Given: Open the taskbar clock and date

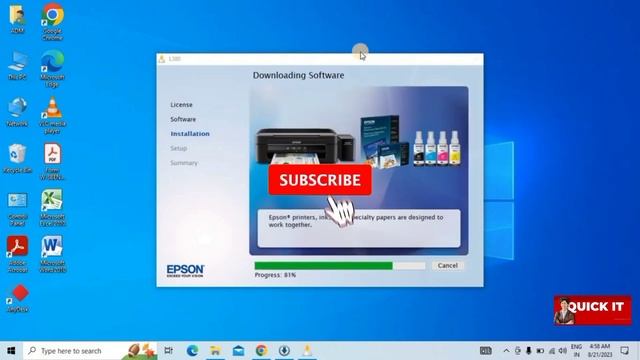Looking at the screenshot, I should click(x=600, y=351).
